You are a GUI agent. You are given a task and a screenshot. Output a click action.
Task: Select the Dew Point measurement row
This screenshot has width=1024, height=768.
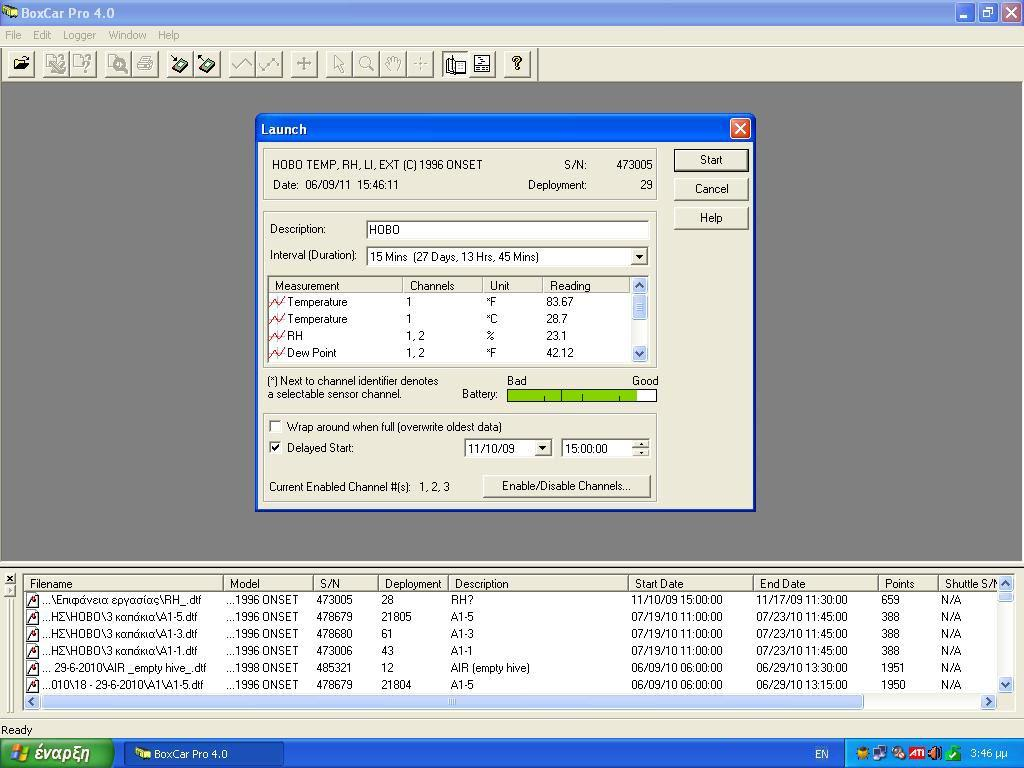[x=449, y=353]
